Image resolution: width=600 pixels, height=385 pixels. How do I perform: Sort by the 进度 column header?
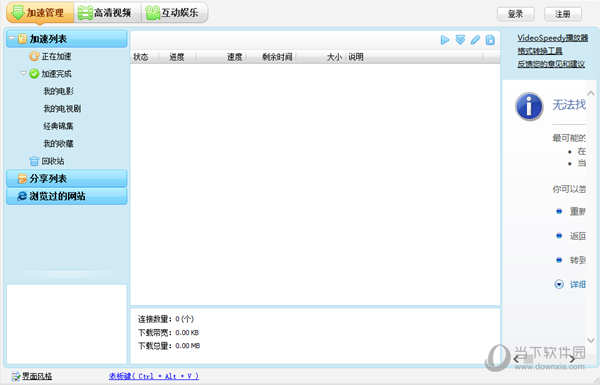pos(177,57)
